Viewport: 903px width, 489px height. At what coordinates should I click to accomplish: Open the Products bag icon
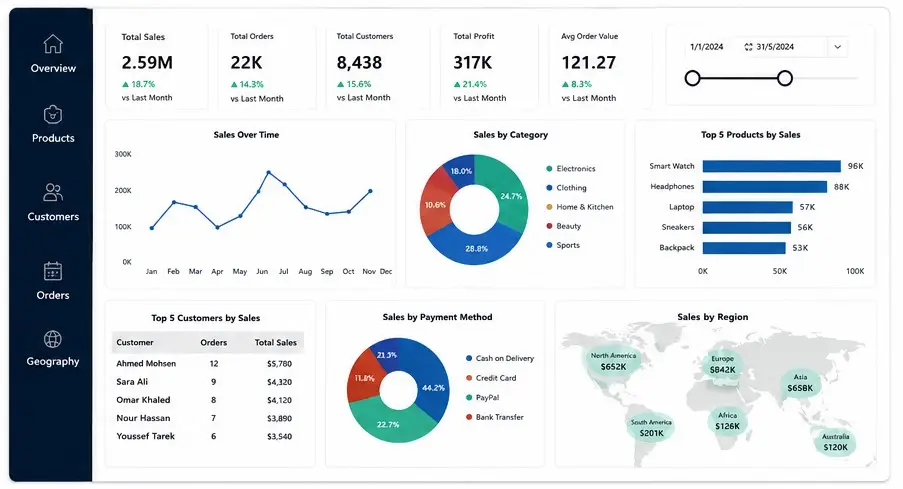tap(53, 115)
